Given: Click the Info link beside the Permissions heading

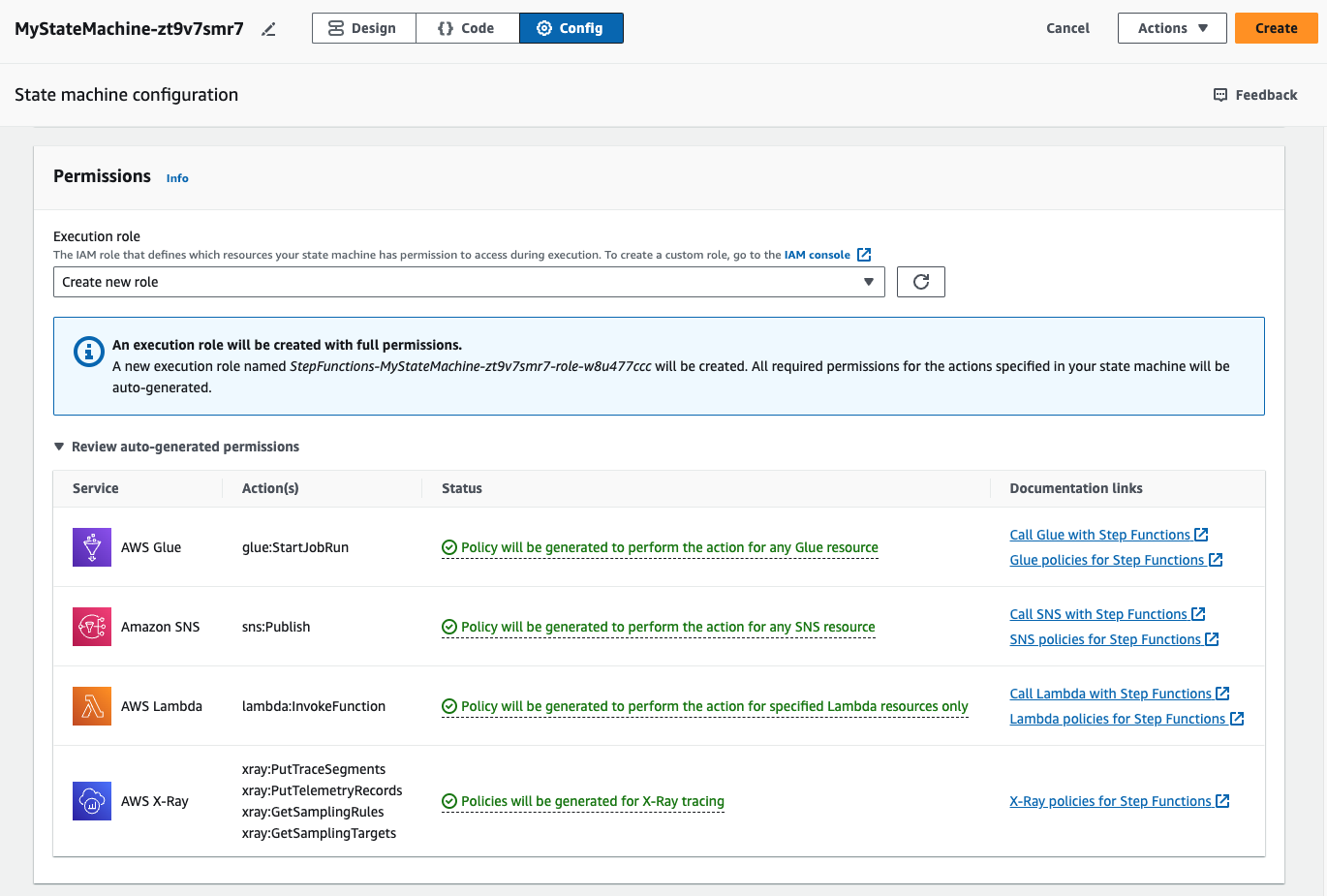Looking at the screenshot, I should [x=177, y=177].
